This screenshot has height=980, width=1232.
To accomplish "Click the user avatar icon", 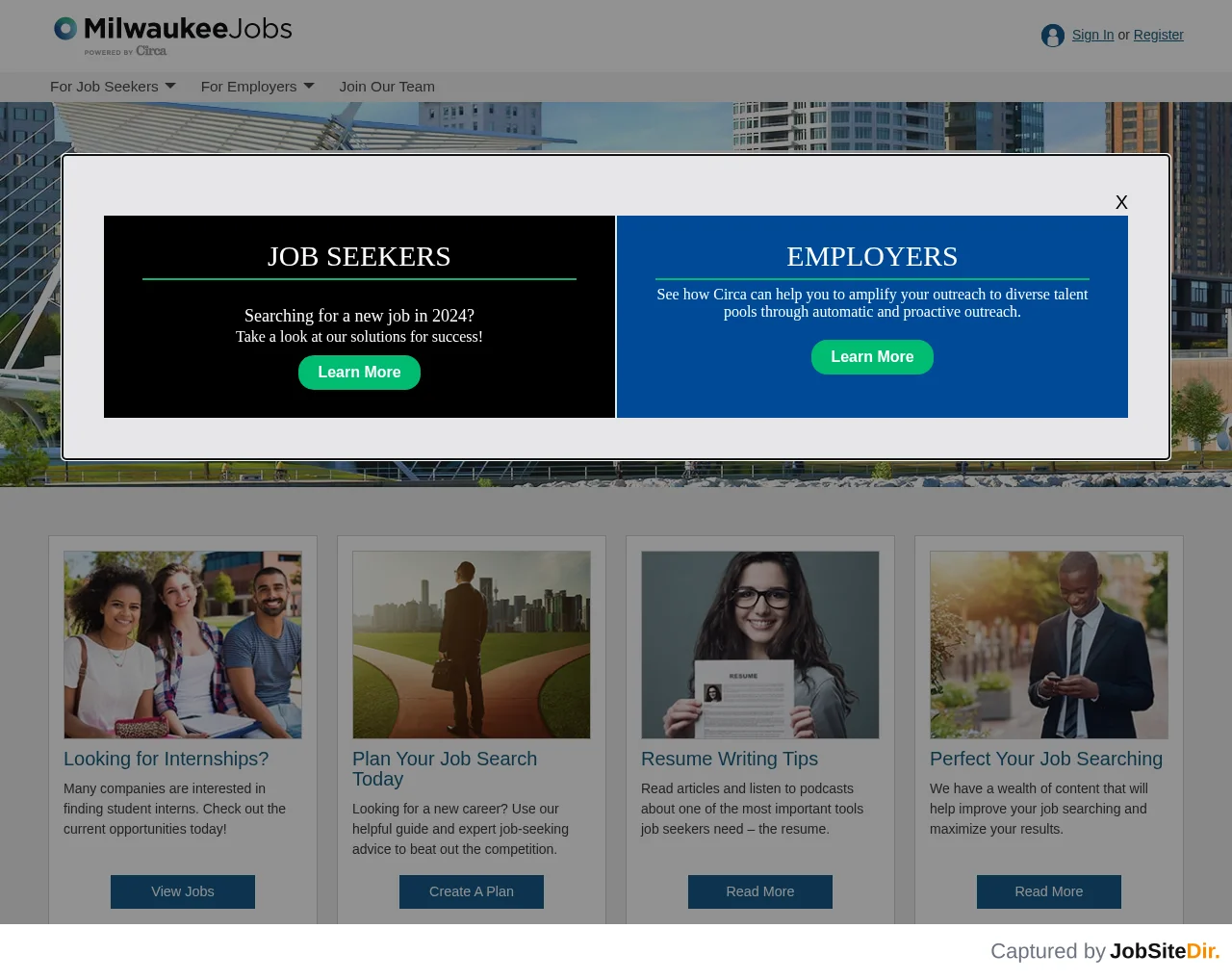I will (x=1053, y=36).
